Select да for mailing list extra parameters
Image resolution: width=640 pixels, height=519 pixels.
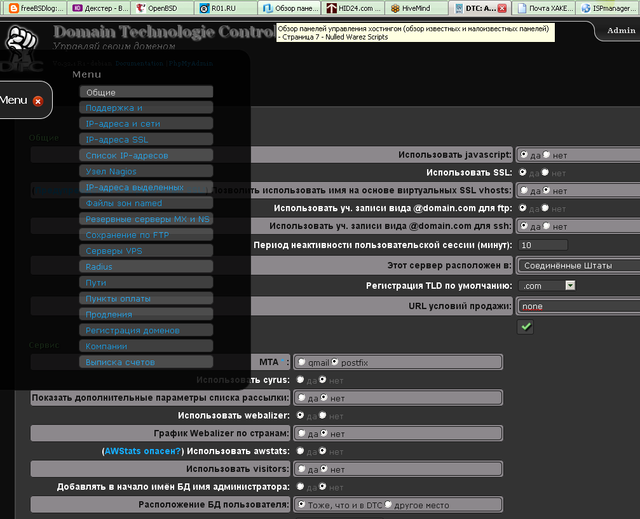click(302, 397)
